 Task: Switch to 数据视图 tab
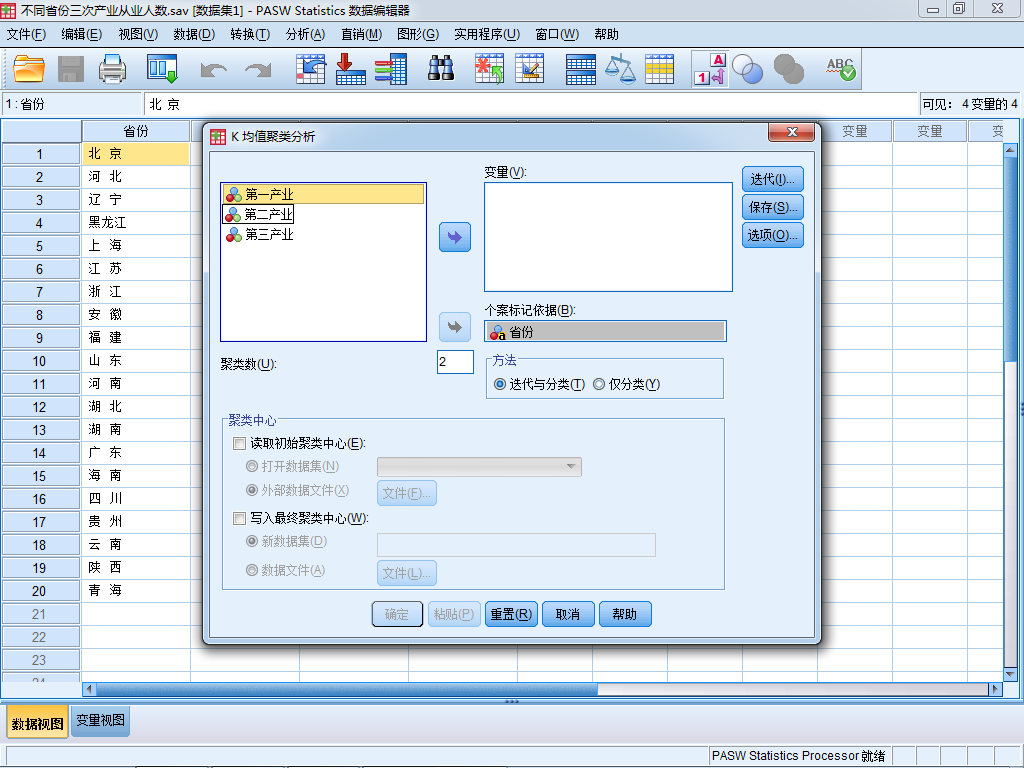pos(38,723)
